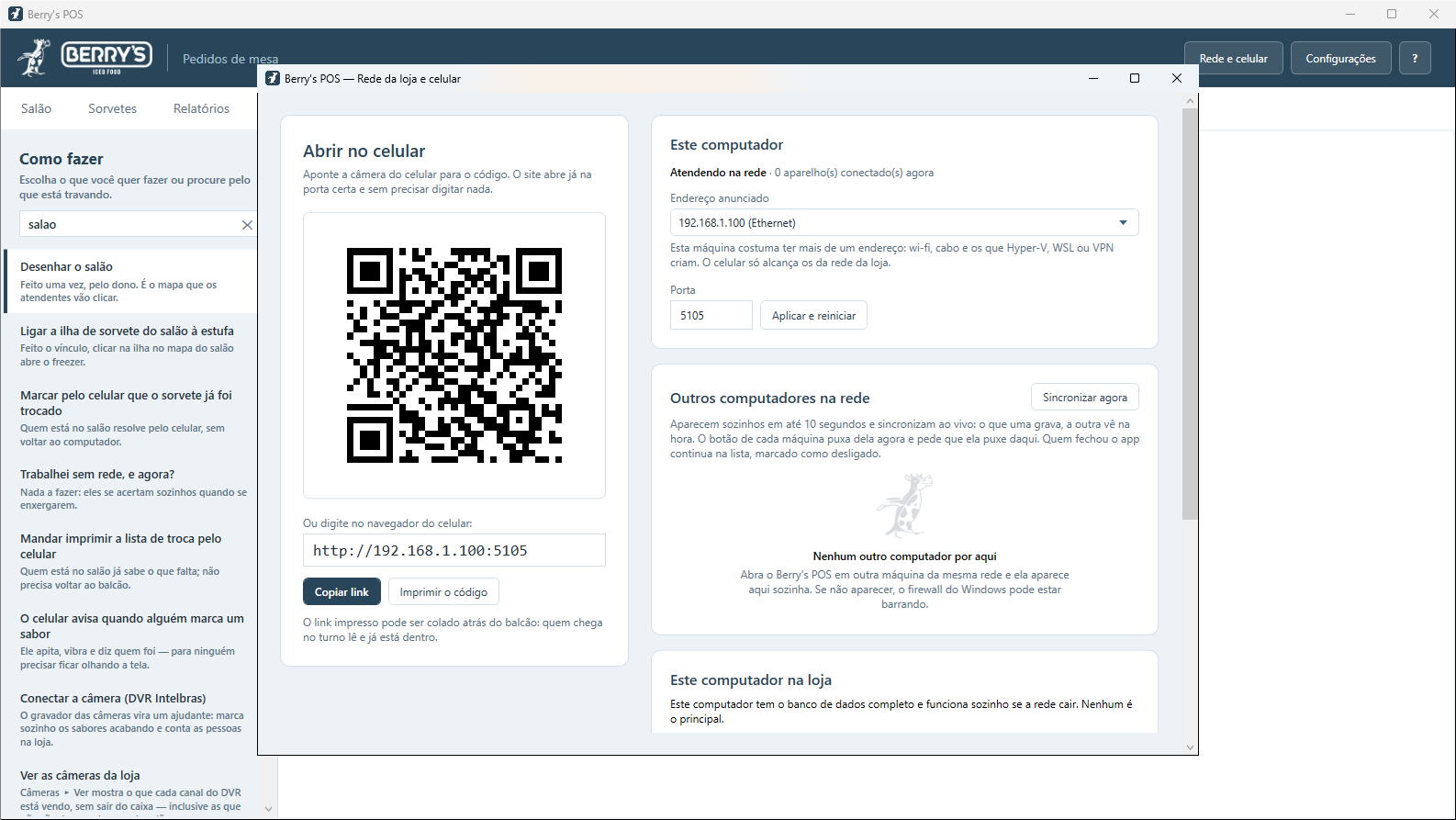Open O celular avisa quando alguém marca topic
This screenshot has height=820, width=1456.
point(131,641)
